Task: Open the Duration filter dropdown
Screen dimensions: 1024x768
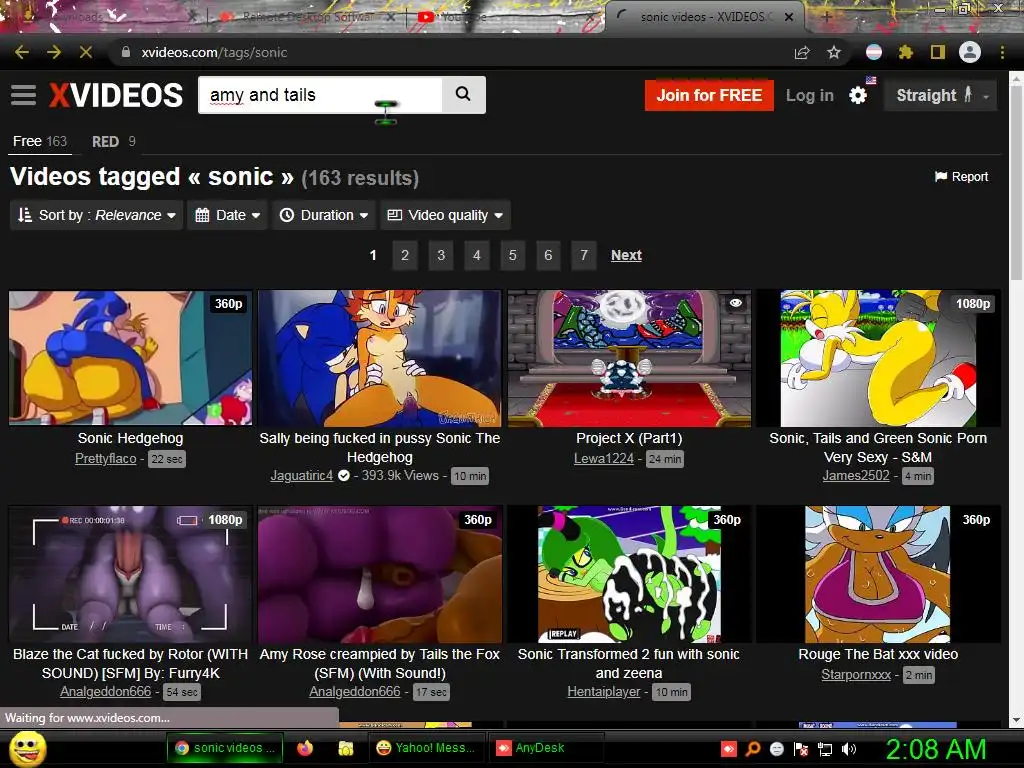Action: click(323, 215)
